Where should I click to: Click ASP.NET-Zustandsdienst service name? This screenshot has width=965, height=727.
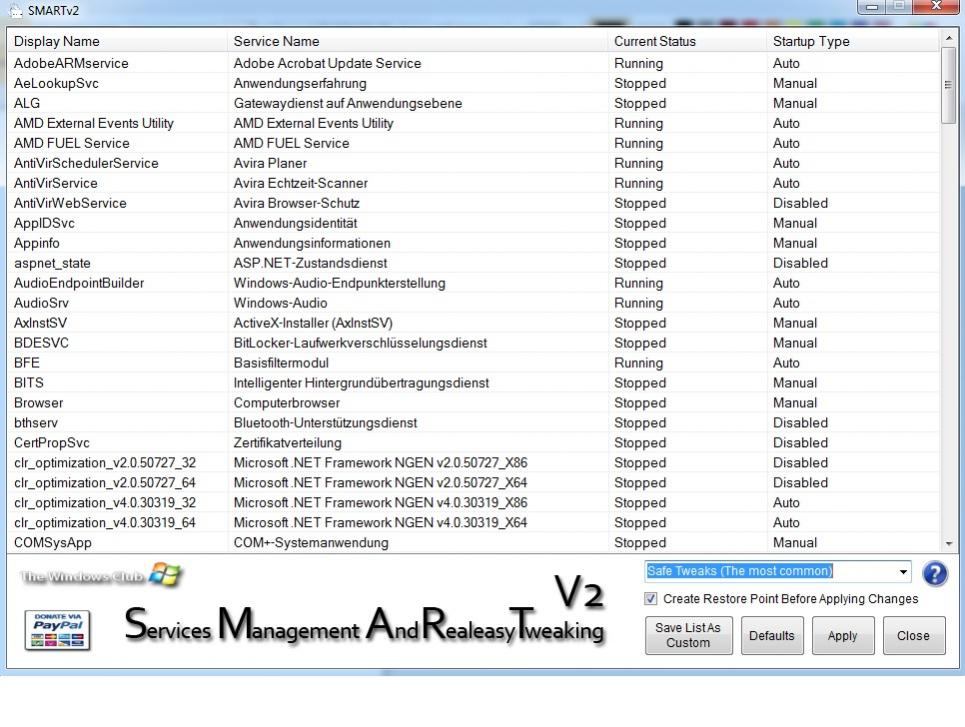click(x=310, y=263)
